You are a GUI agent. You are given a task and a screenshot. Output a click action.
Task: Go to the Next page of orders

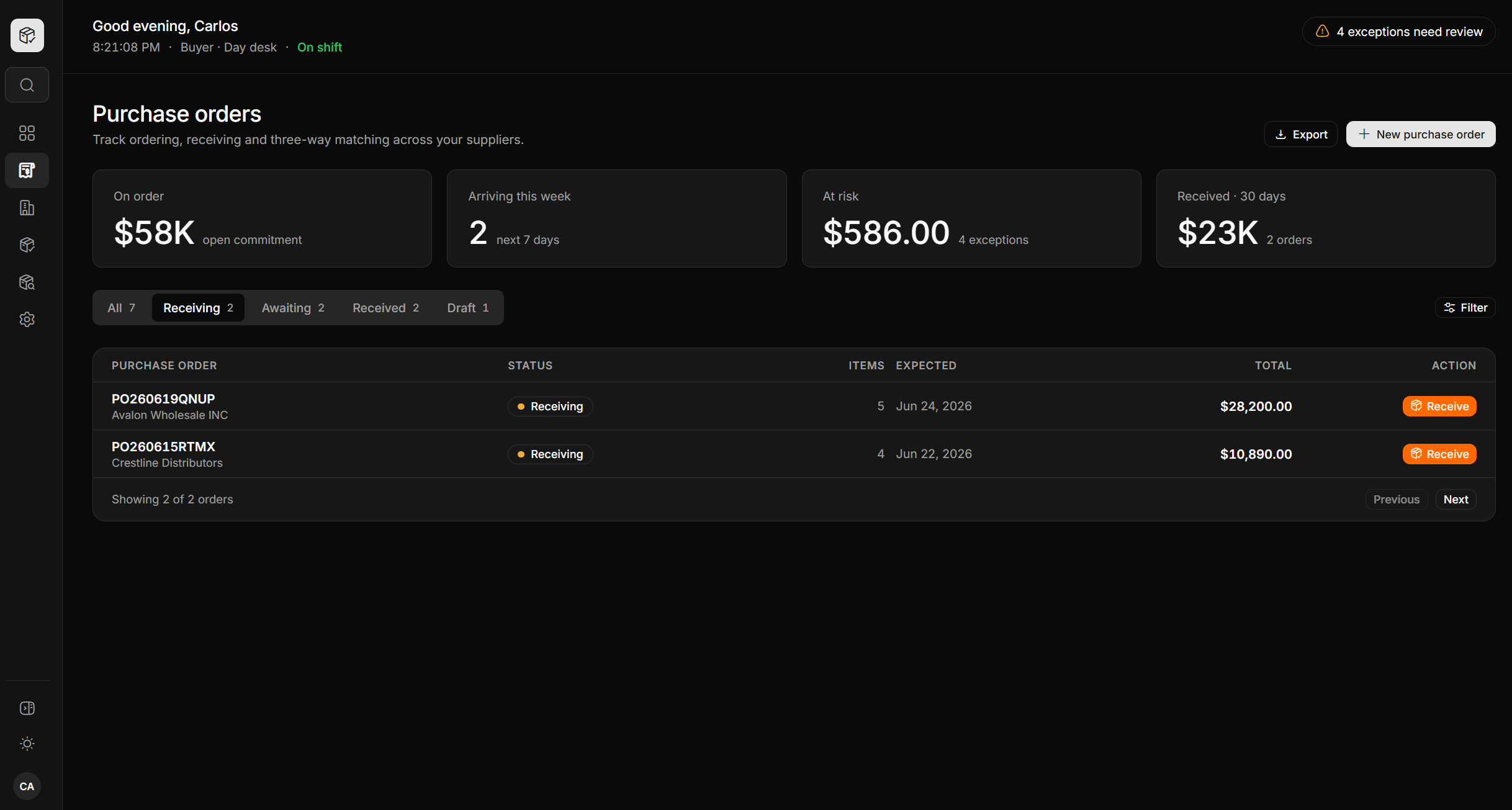1456,499
